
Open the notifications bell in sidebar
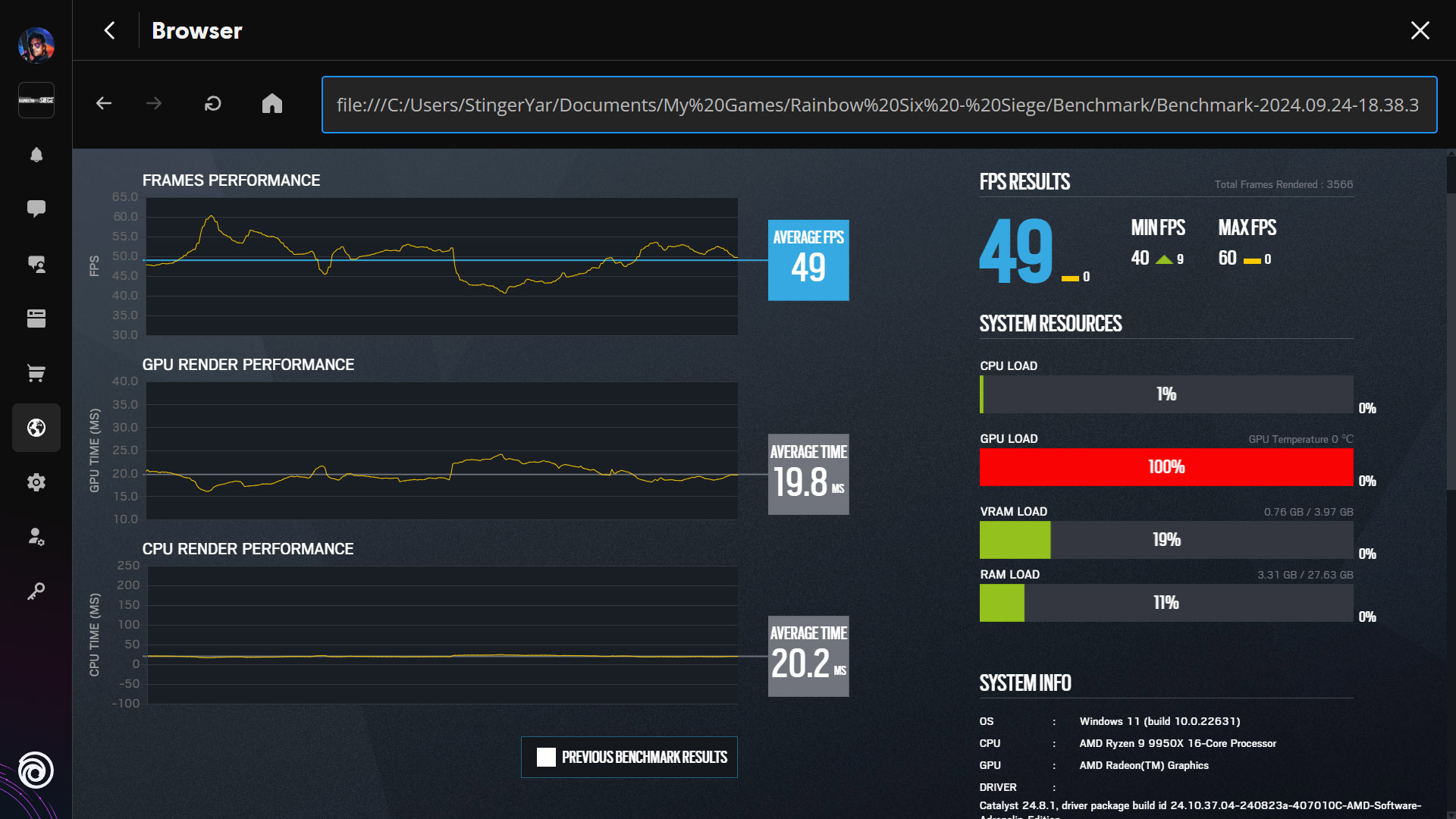tap(36, 155)
